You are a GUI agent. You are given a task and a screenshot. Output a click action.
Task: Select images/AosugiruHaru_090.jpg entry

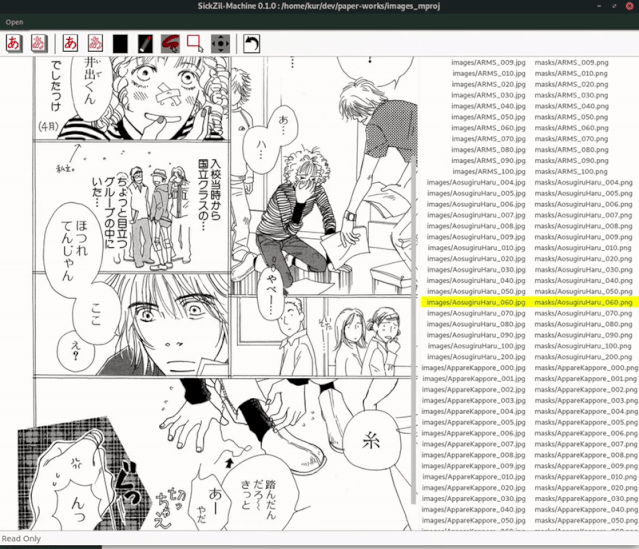(x=476, y=335)
